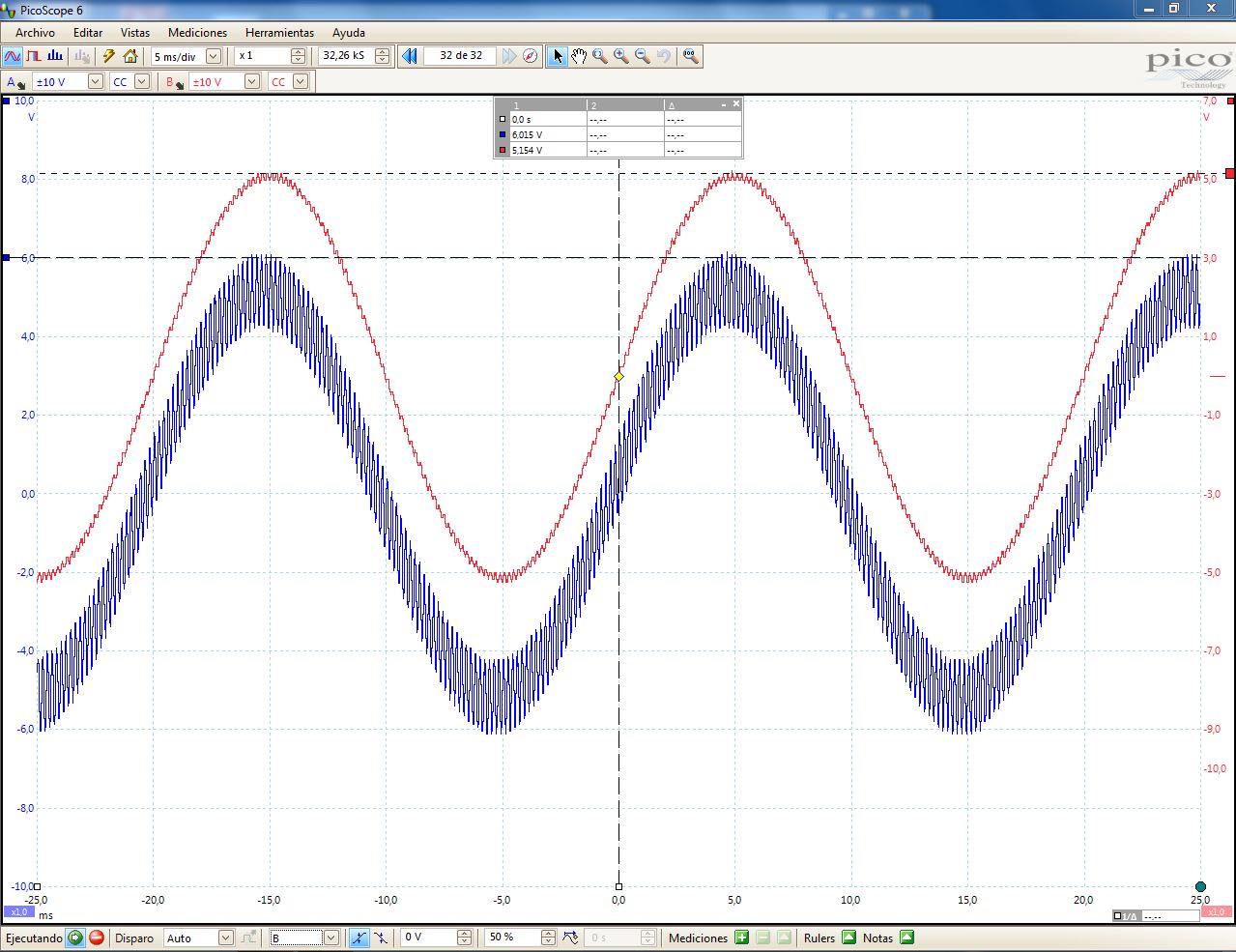Select the zoom-out tool
The width and height of the screenshot is (1236, 952).
point(643,56)
